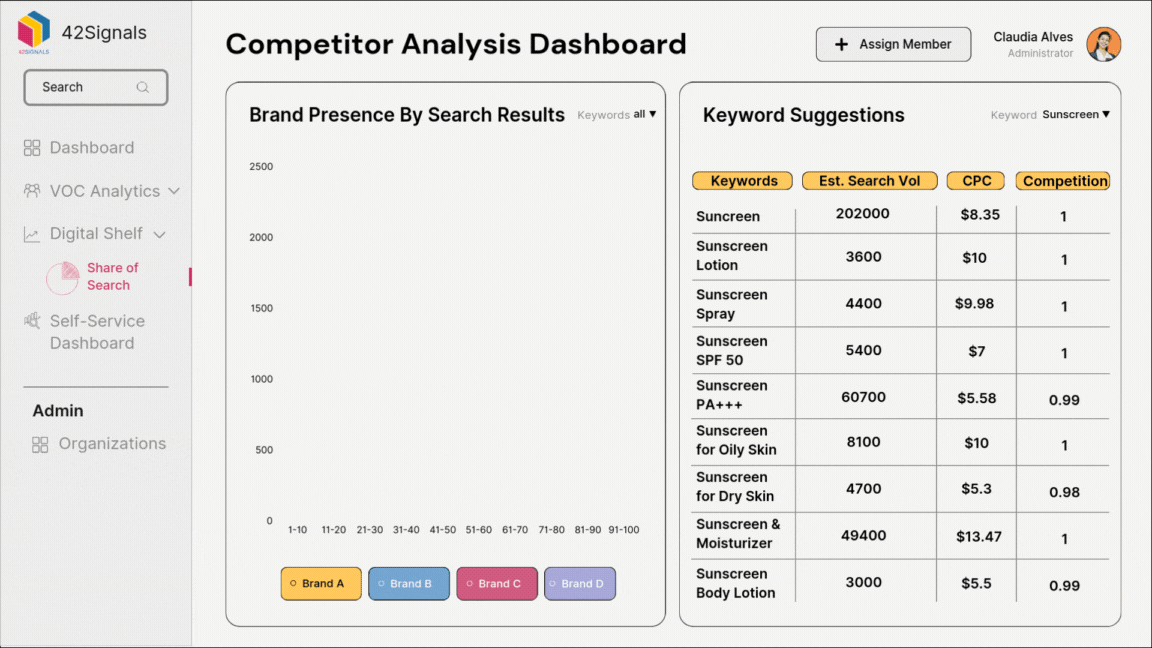
Task: Sort by the Est. Search Vol column header
Action: pos(869,180)
